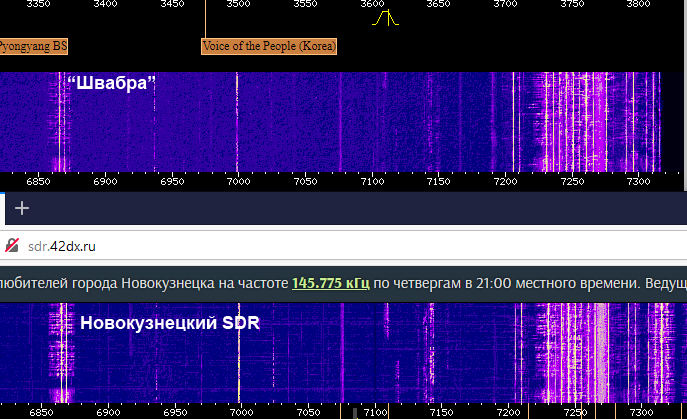Click 7000 on the upper waterfall frequency scale

coord(239,181)
